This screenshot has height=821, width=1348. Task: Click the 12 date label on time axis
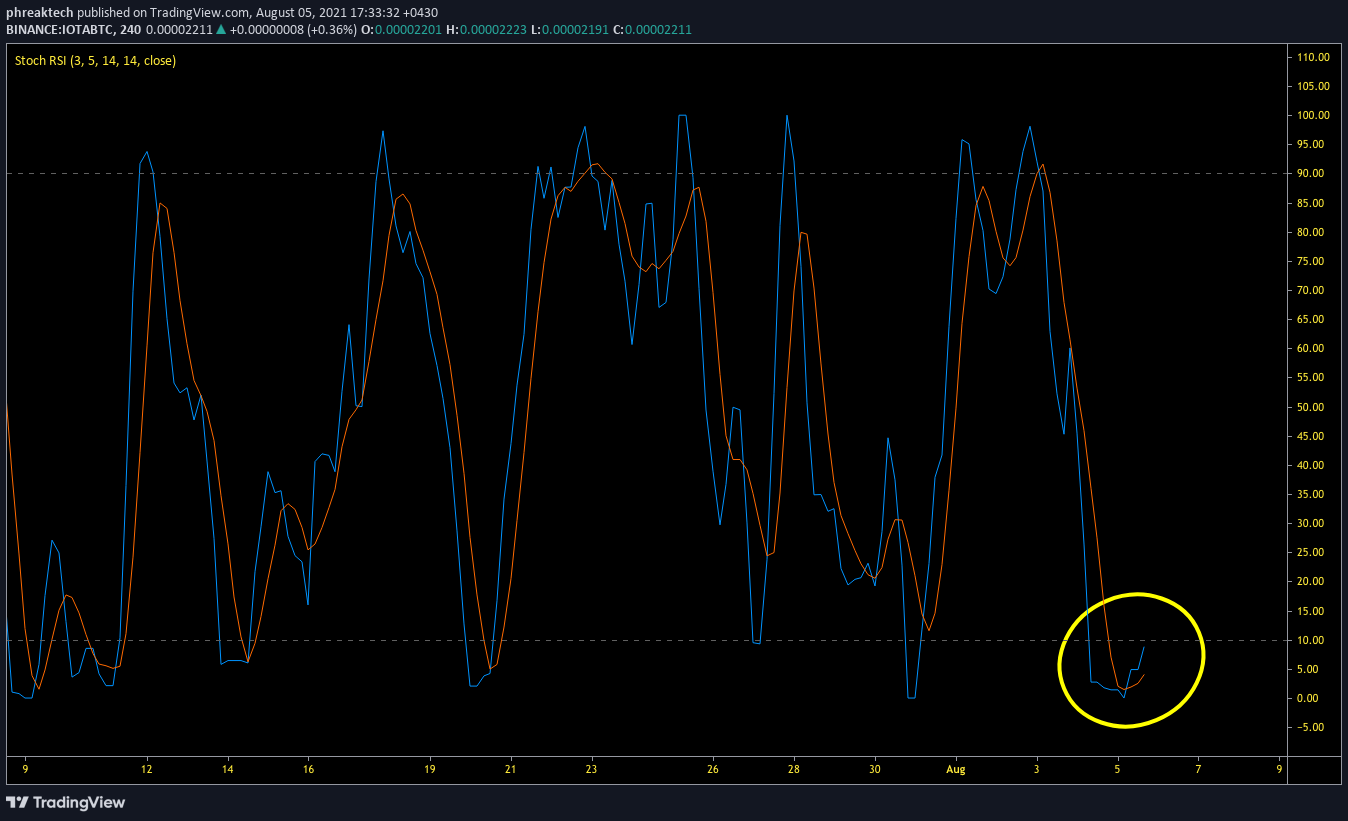point(147,770)
